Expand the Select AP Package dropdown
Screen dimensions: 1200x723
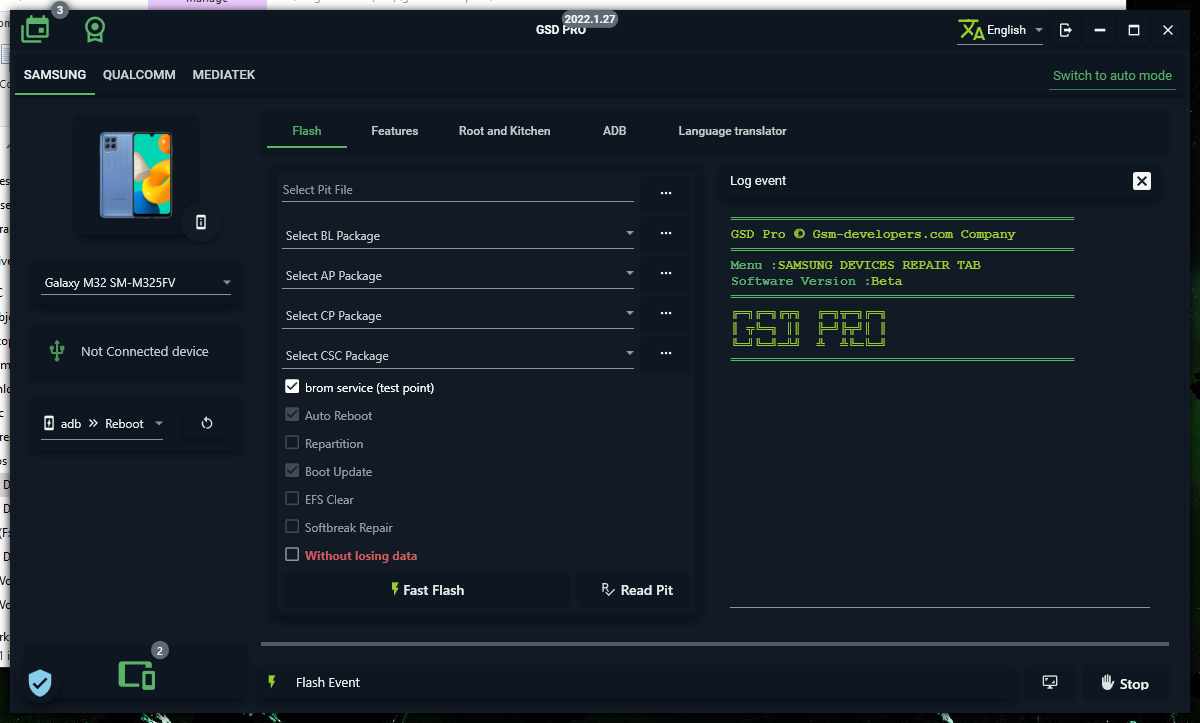[x=458, y=275]
